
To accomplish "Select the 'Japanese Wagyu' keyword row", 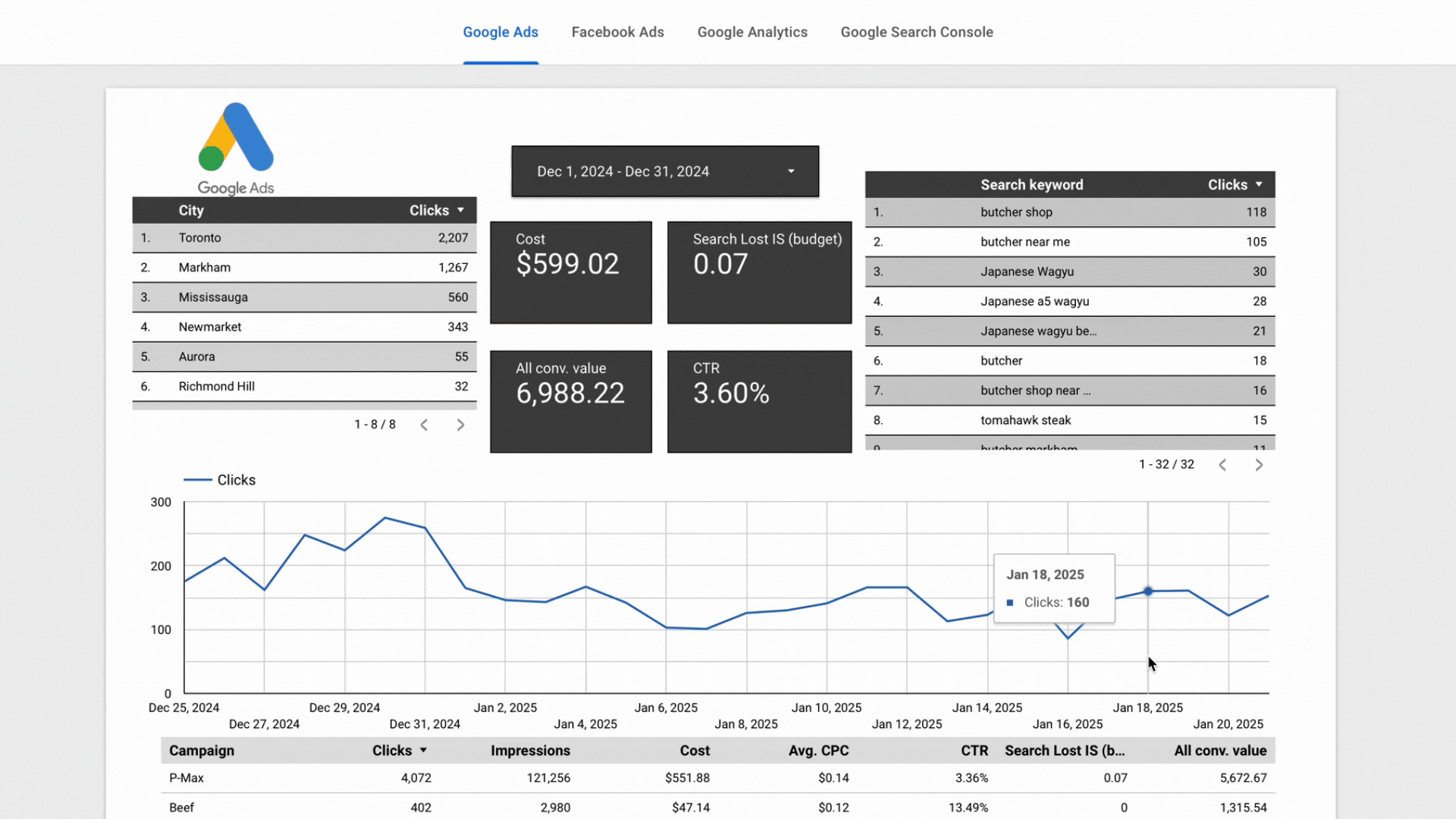I will point(1070,271).
